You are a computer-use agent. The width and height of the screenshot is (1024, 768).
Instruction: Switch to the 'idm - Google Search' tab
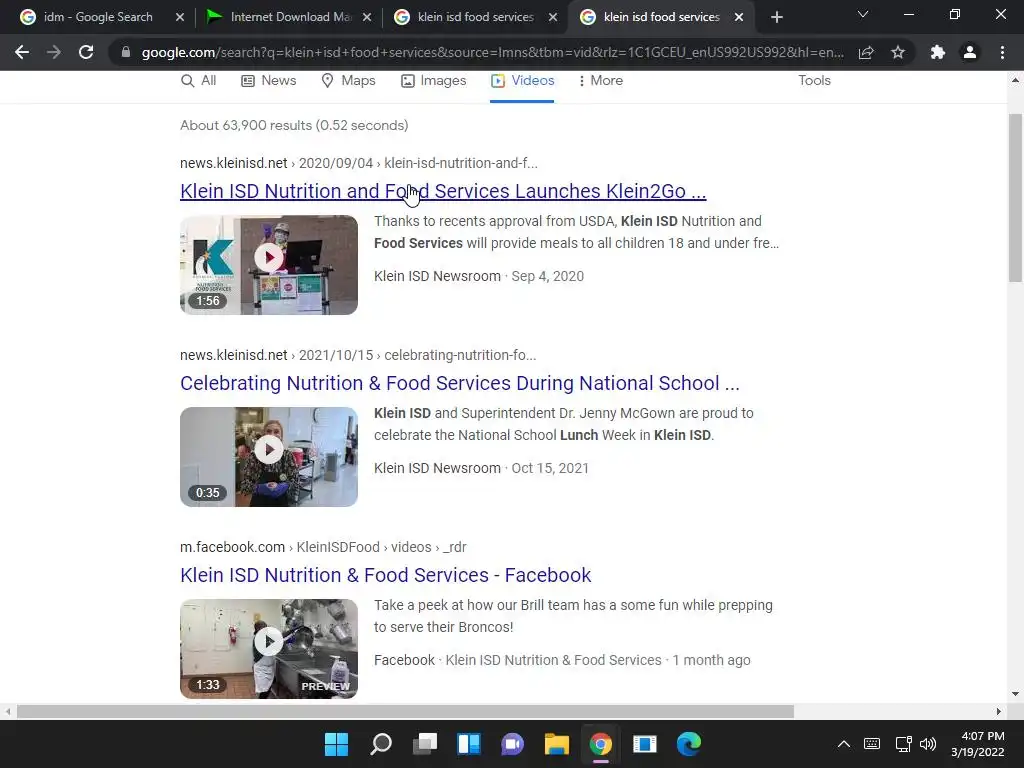pos(98,17)
